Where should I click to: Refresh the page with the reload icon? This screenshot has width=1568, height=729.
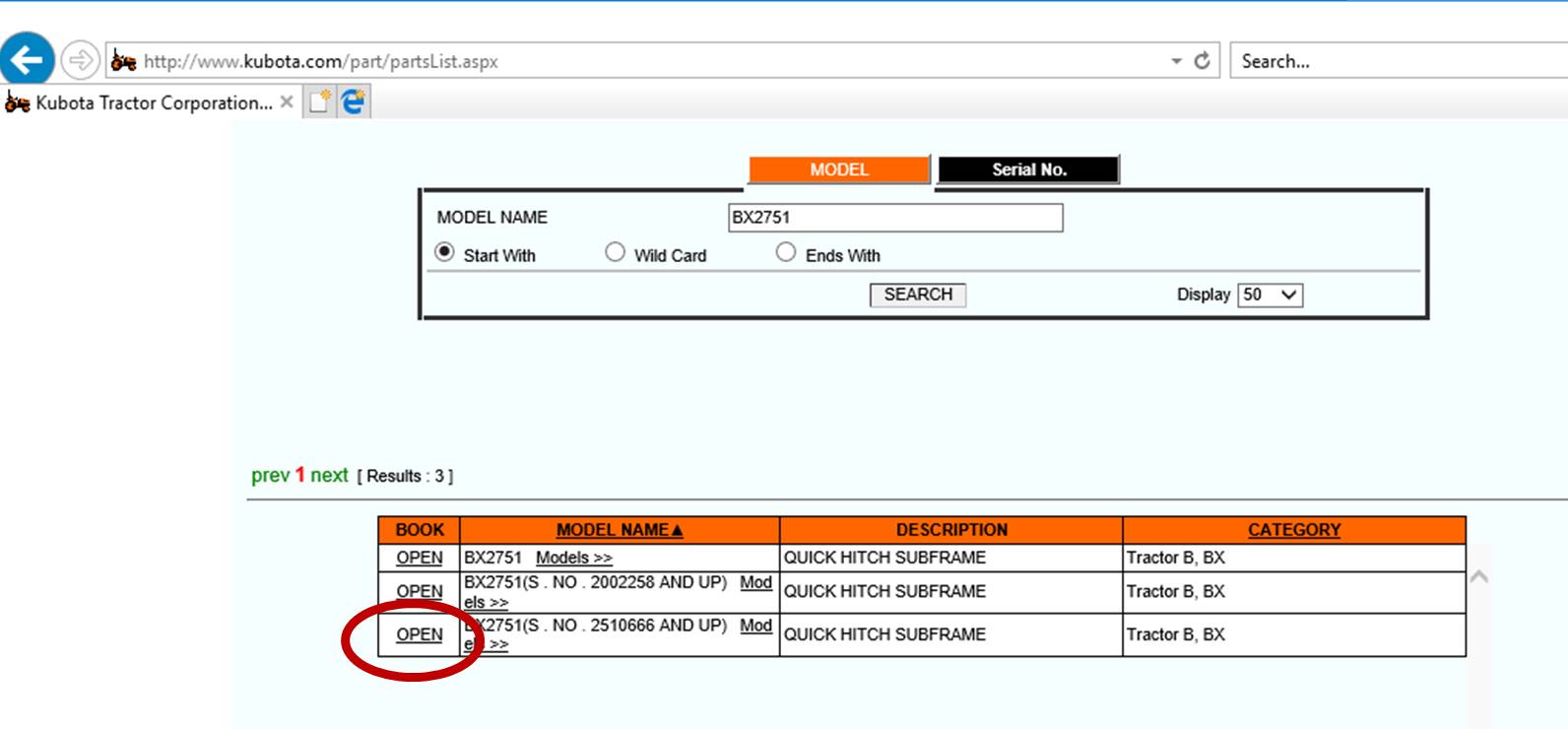1202,61
